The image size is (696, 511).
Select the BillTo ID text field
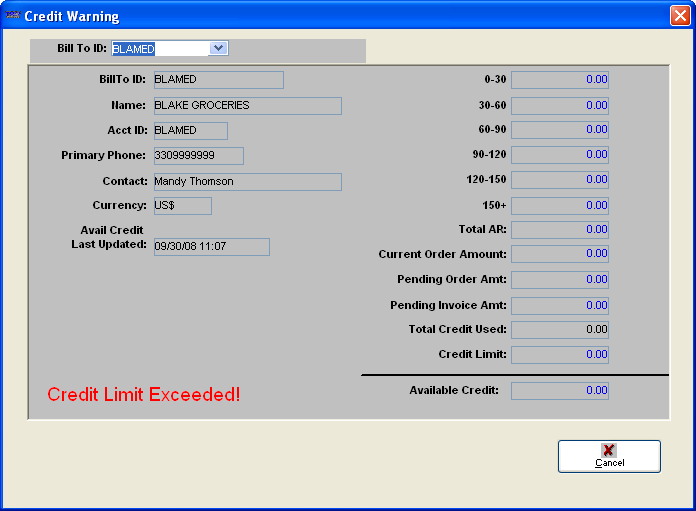217,80
